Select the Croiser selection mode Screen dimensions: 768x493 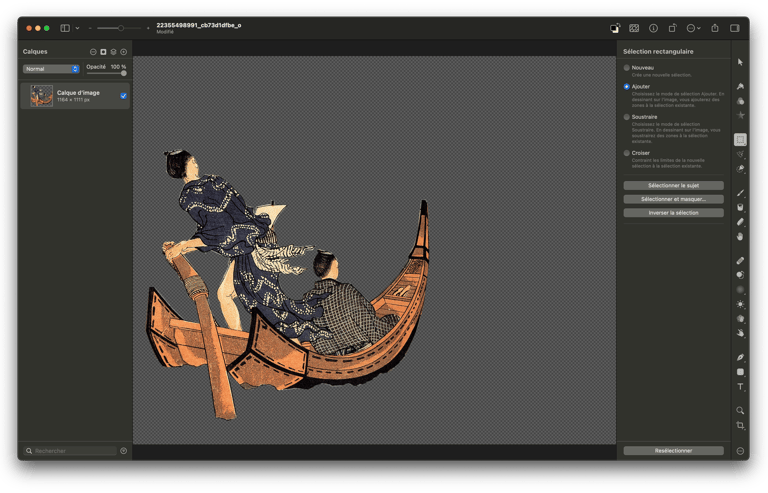point(626,153)
